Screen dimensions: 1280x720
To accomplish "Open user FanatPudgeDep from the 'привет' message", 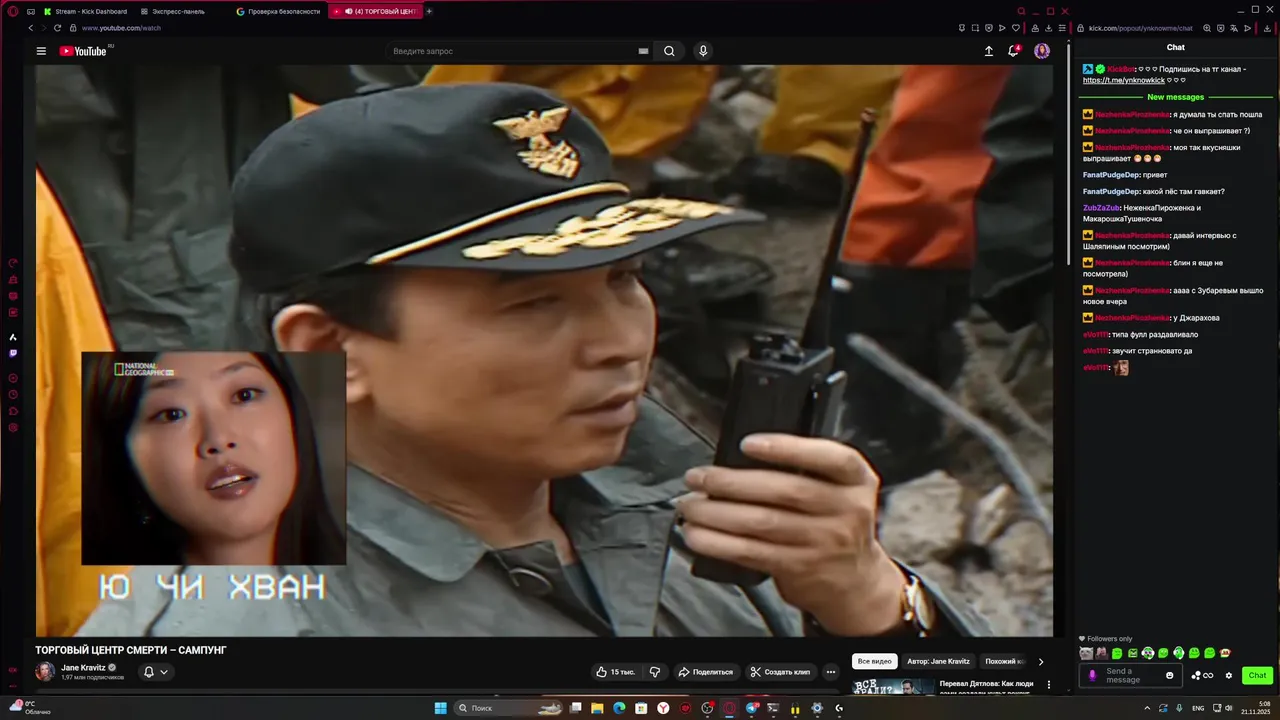I will tap(1111, 175).
